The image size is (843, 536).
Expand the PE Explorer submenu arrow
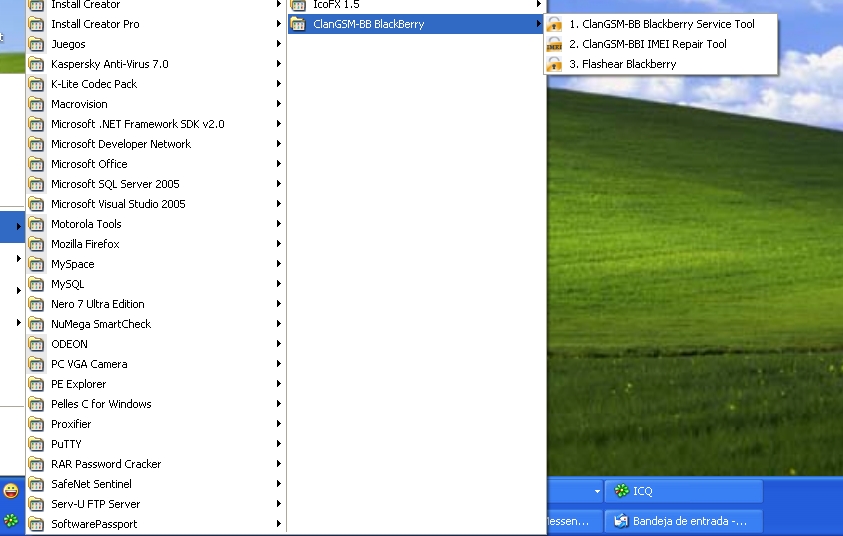pos(278,384)
